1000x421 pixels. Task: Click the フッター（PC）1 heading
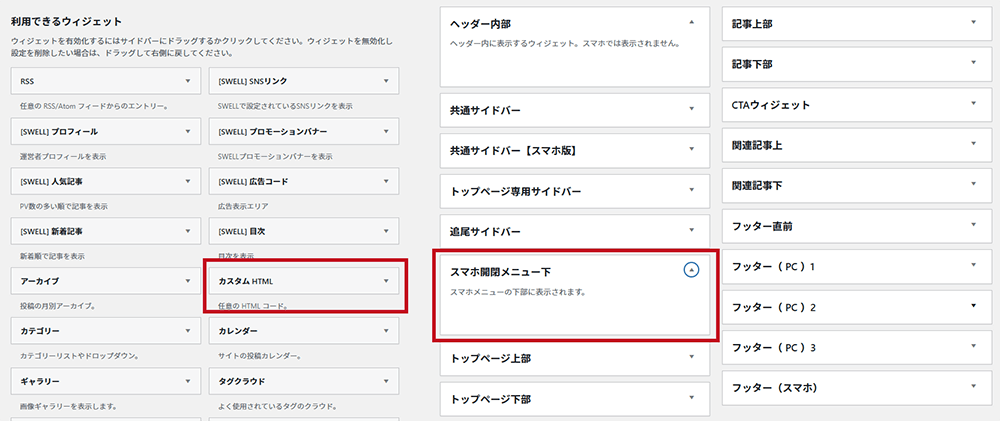[774, 267]
